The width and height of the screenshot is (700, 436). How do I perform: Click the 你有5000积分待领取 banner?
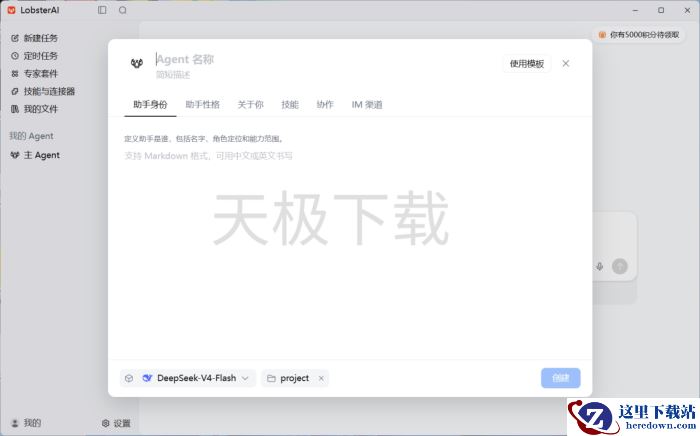(x=639, y=35)
